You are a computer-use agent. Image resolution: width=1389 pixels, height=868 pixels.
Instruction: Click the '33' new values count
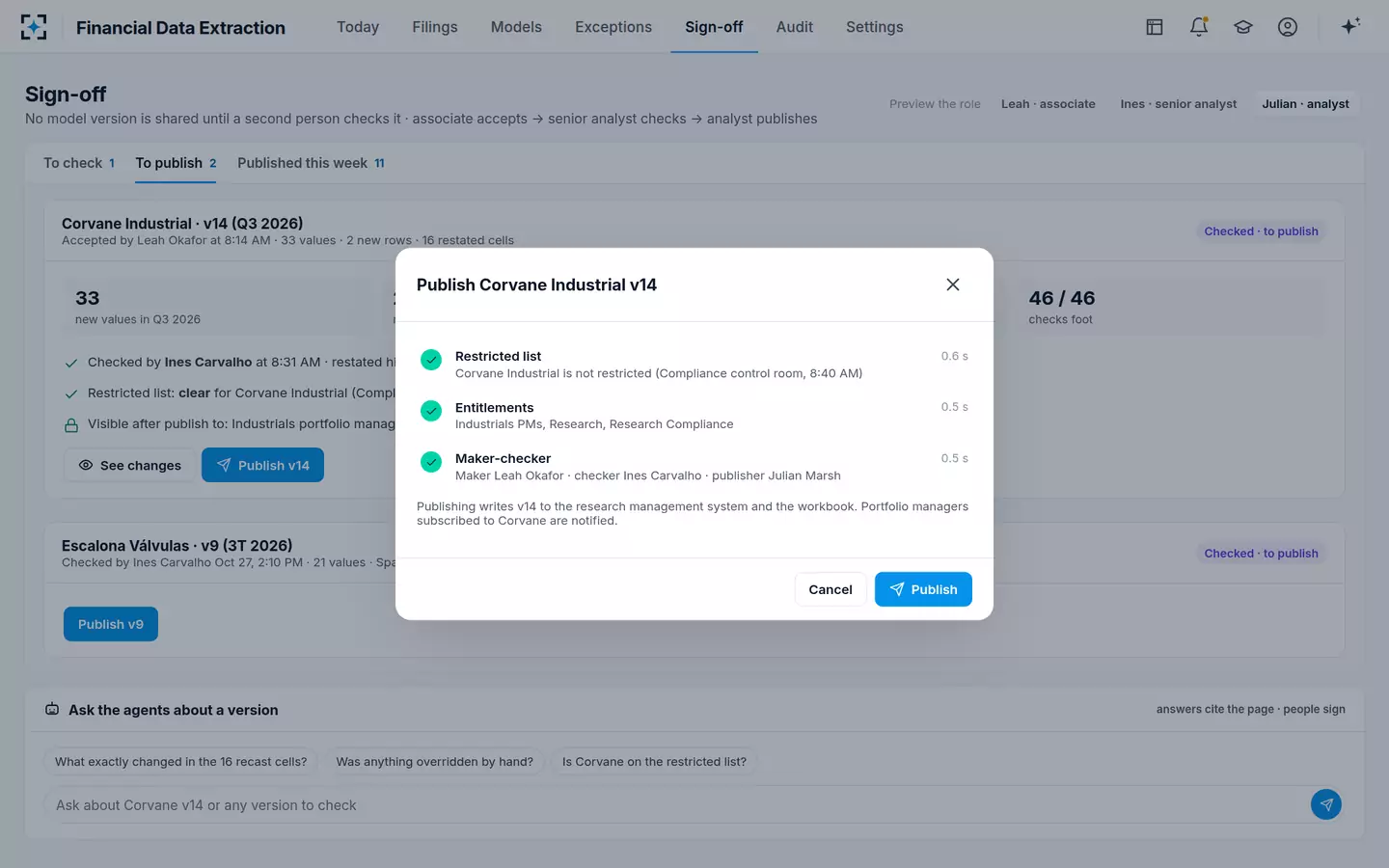point(88,298)
